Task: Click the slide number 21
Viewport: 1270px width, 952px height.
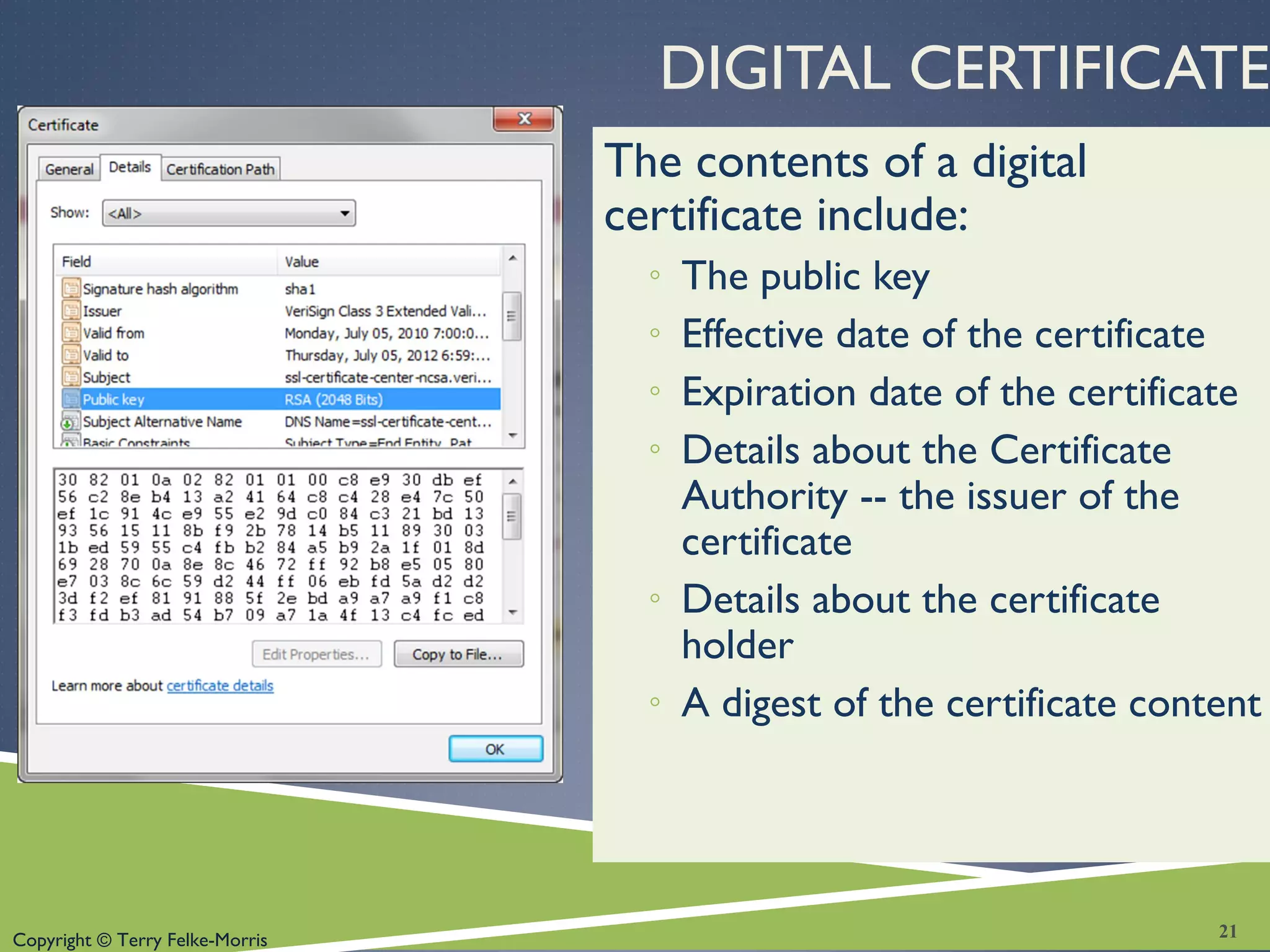Action: click(1228, 932)
